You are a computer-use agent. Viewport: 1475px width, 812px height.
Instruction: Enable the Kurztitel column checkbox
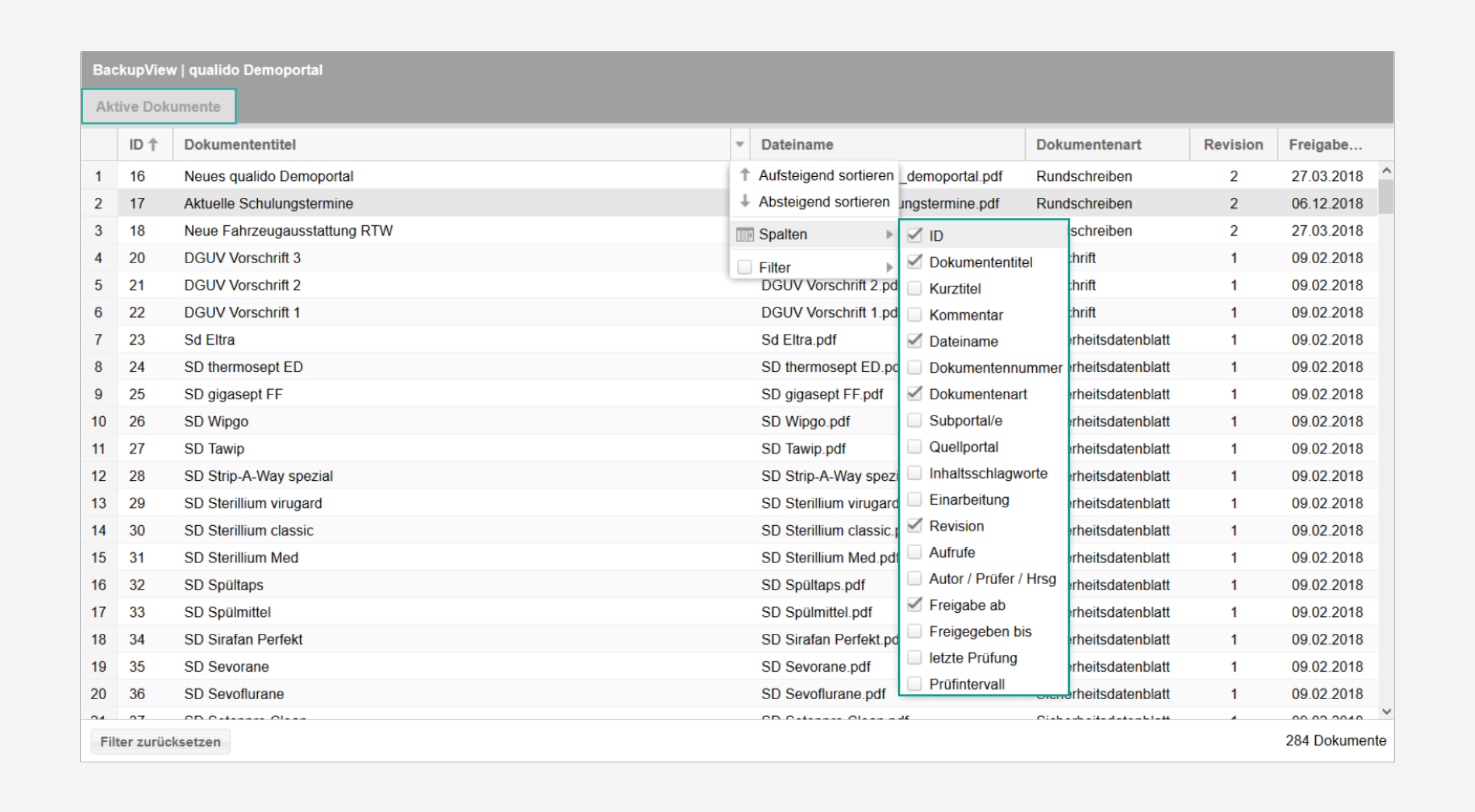pos(915,288)
